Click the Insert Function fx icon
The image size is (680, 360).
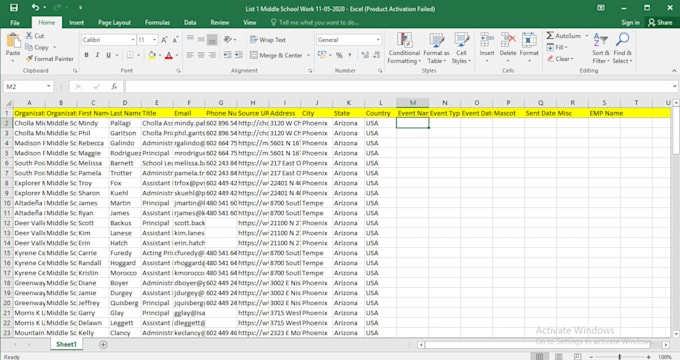pyautogui.click(x=114, y=86)
